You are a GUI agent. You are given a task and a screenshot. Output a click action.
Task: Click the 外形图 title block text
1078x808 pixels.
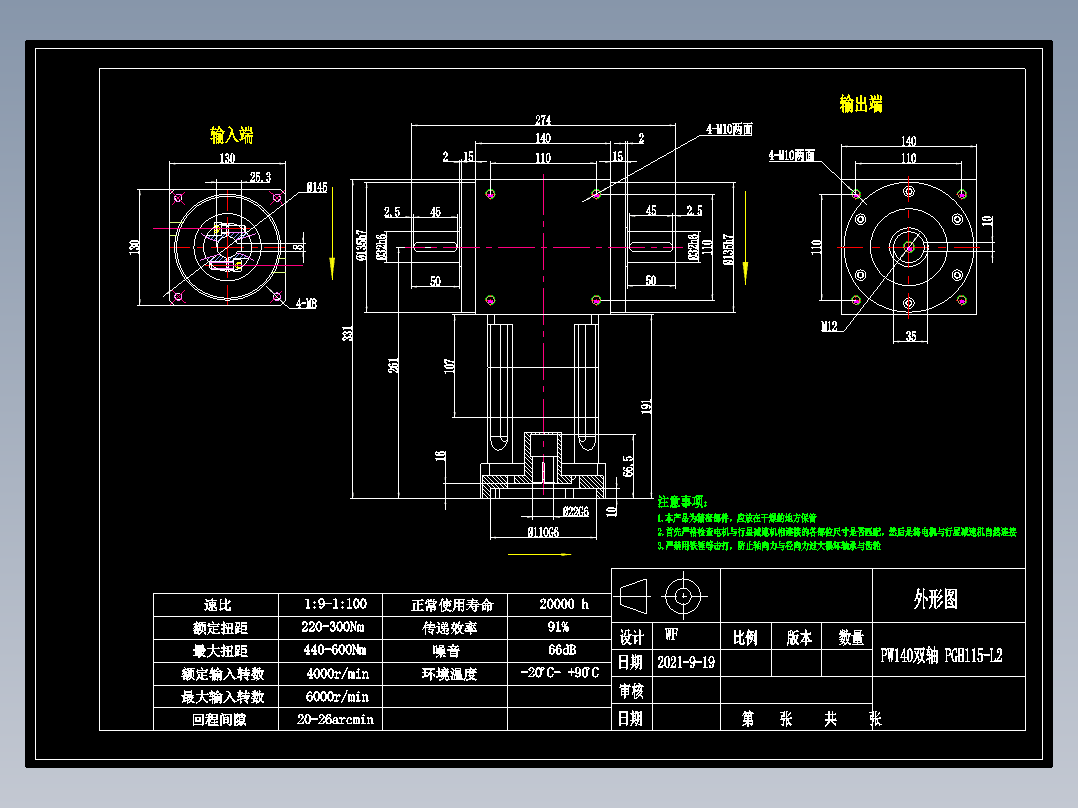pyautogui.click(x=936, y=597)
